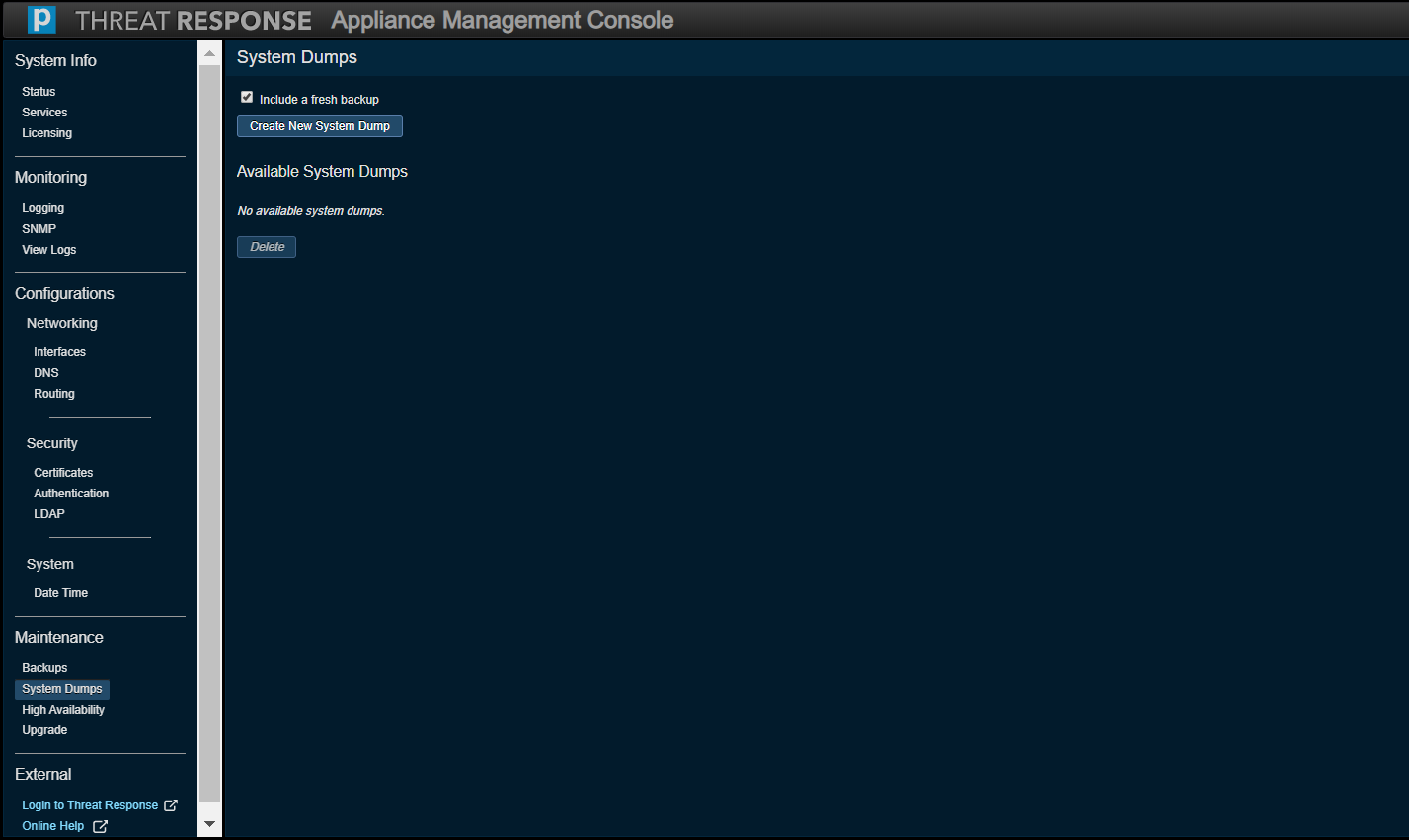Click the System Info section heading
1409x840 pixels.
click(x=55, y=61)
